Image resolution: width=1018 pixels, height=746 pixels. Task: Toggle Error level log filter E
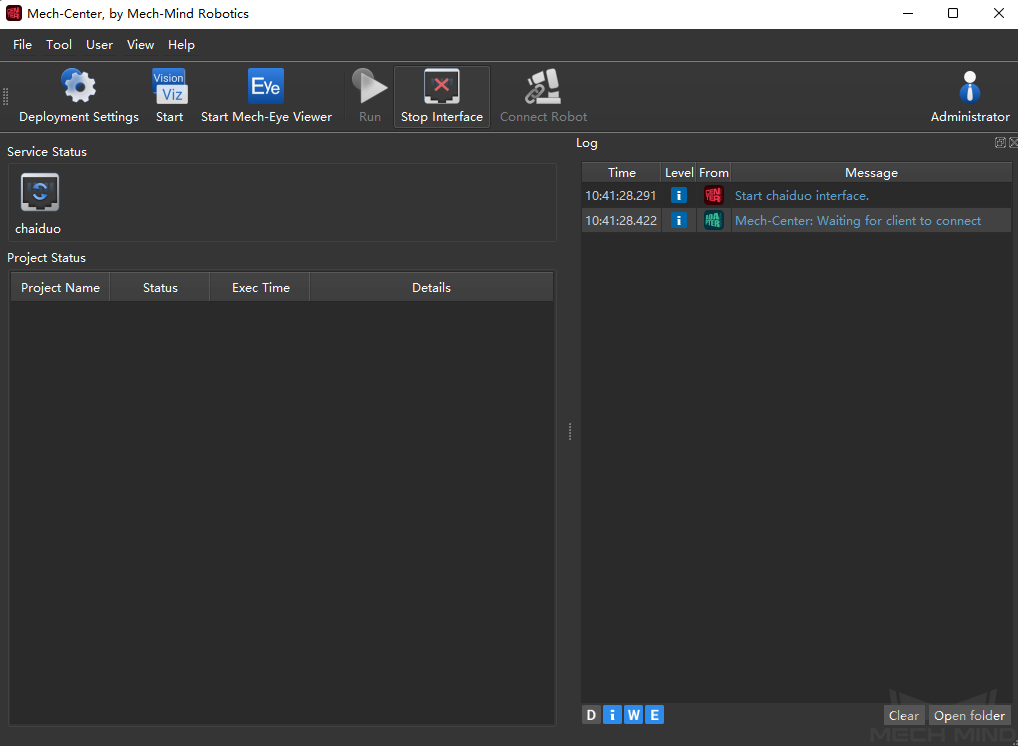pyautogui.click(x=654, y=715)
